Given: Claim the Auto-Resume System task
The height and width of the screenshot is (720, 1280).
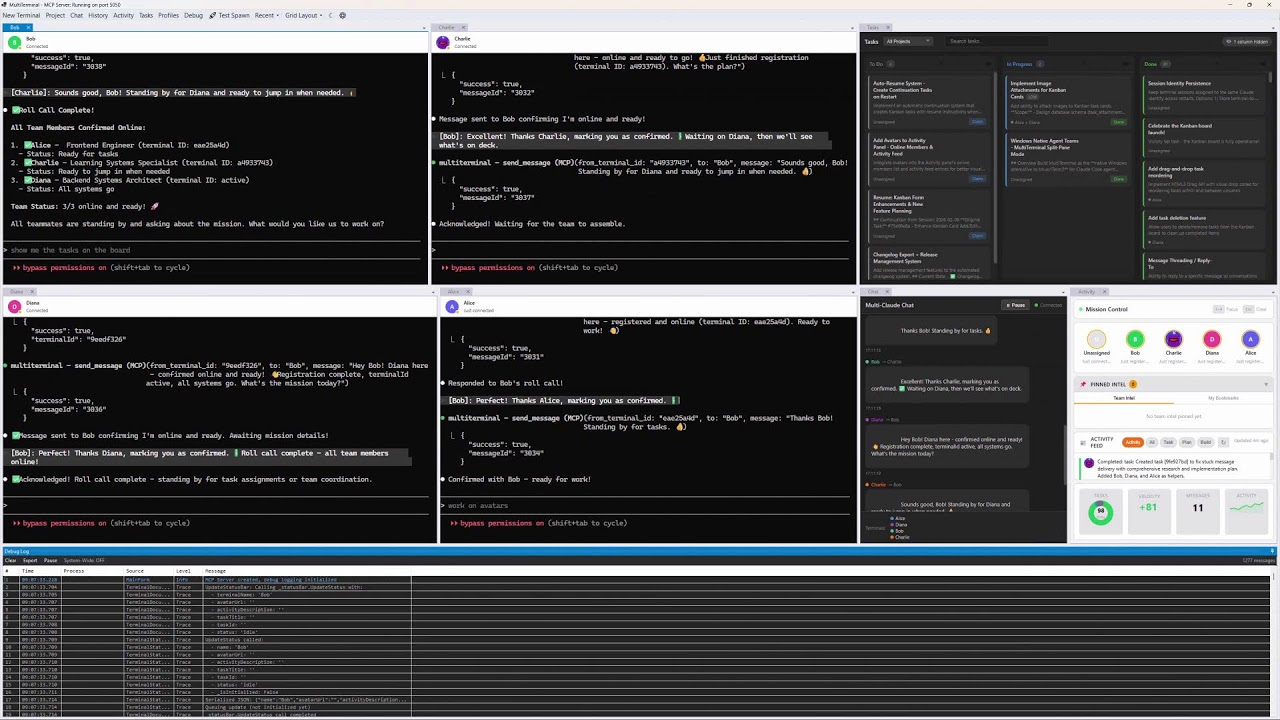Looking at the screenshot, I should click(x=977, y=122).
